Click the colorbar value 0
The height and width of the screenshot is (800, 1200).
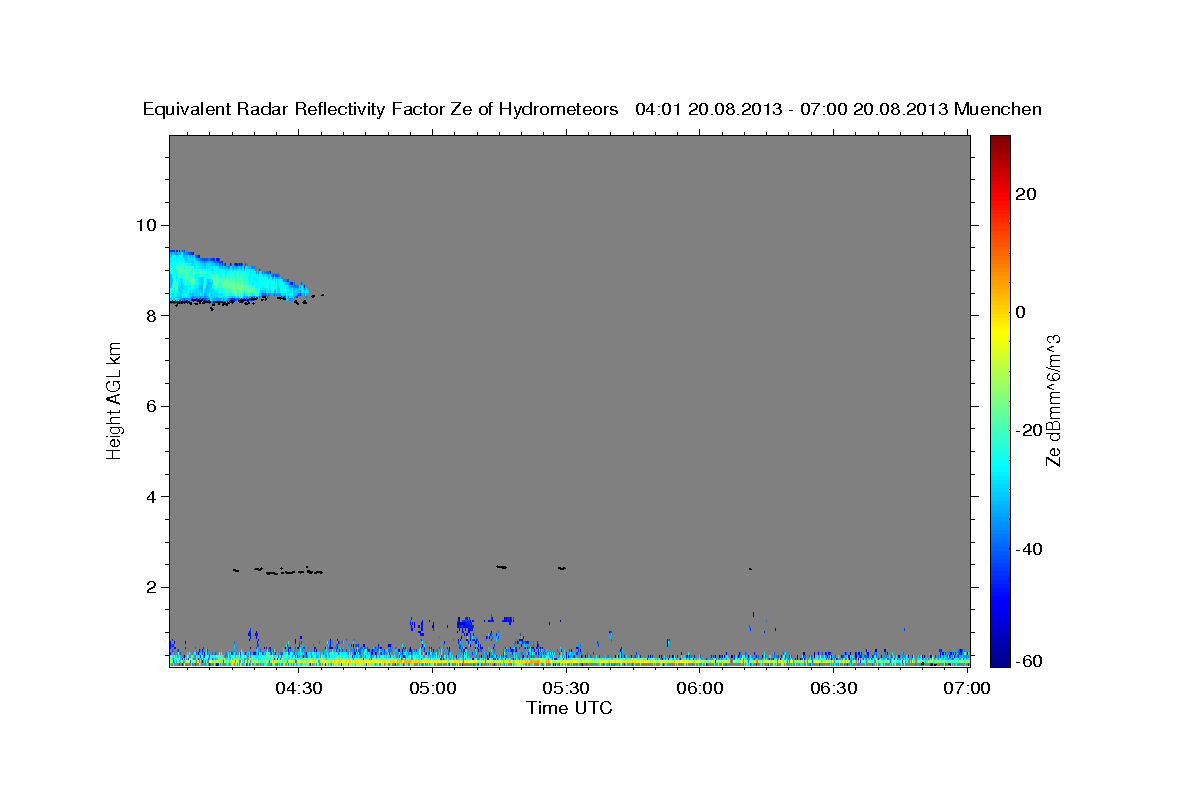point(1021,312)
